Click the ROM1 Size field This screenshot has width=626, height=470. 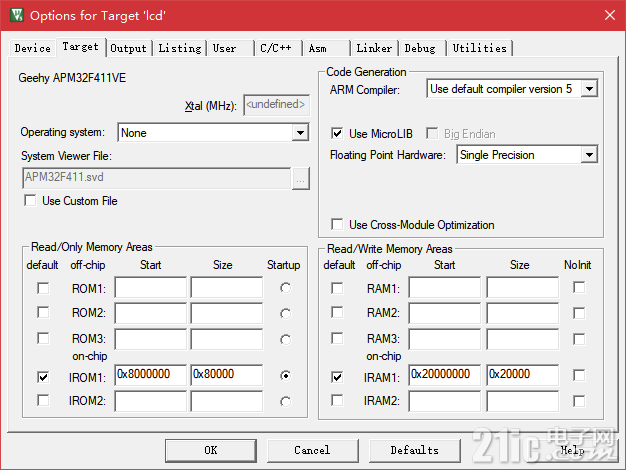click(x=227, y=287)
